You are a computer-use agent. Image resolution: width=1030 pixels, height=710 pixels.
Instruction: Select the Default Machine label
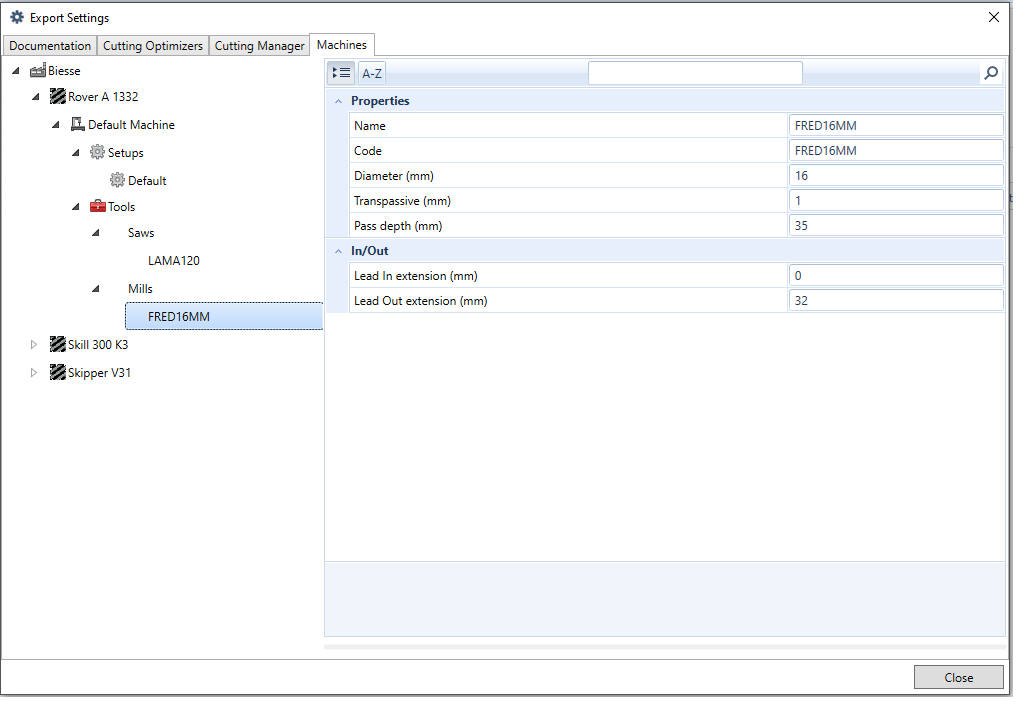click(131, 124)
